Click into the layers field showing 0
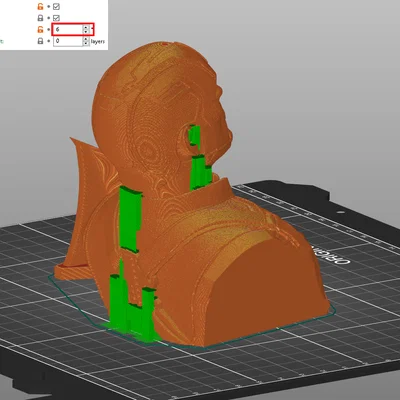The width and height of the screenshot is (400, 400). click(68, 41)
